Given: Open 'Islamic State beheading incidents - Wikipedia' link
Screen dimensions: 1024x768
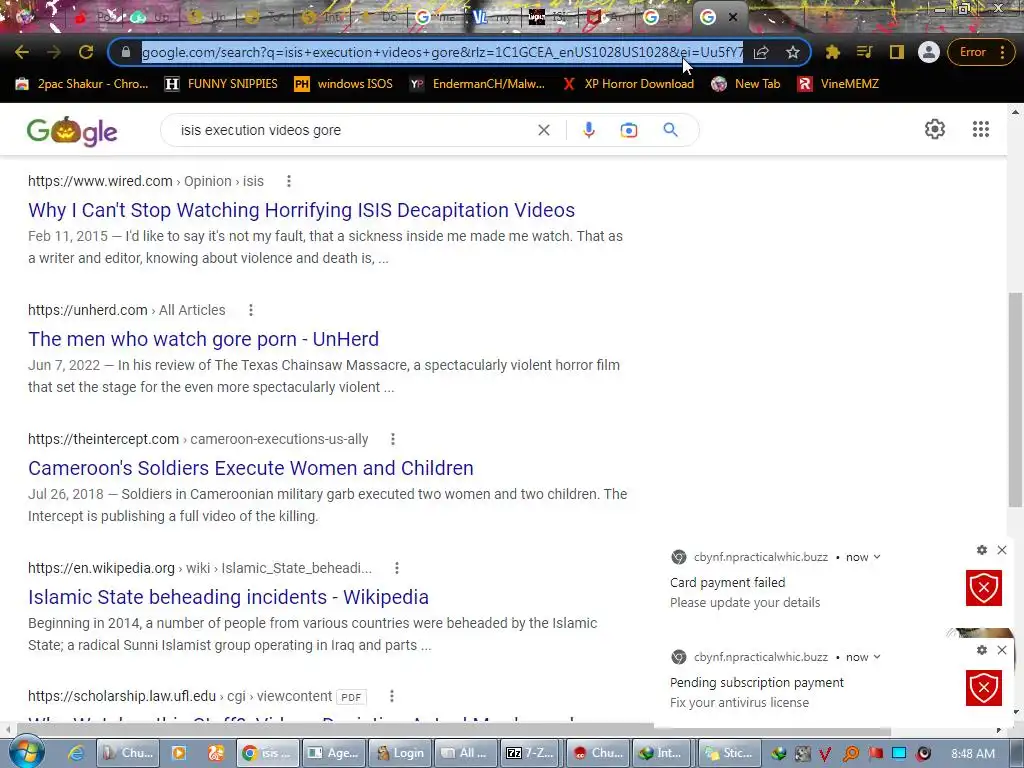Looking at the screenshot, I should click(228, 597).
